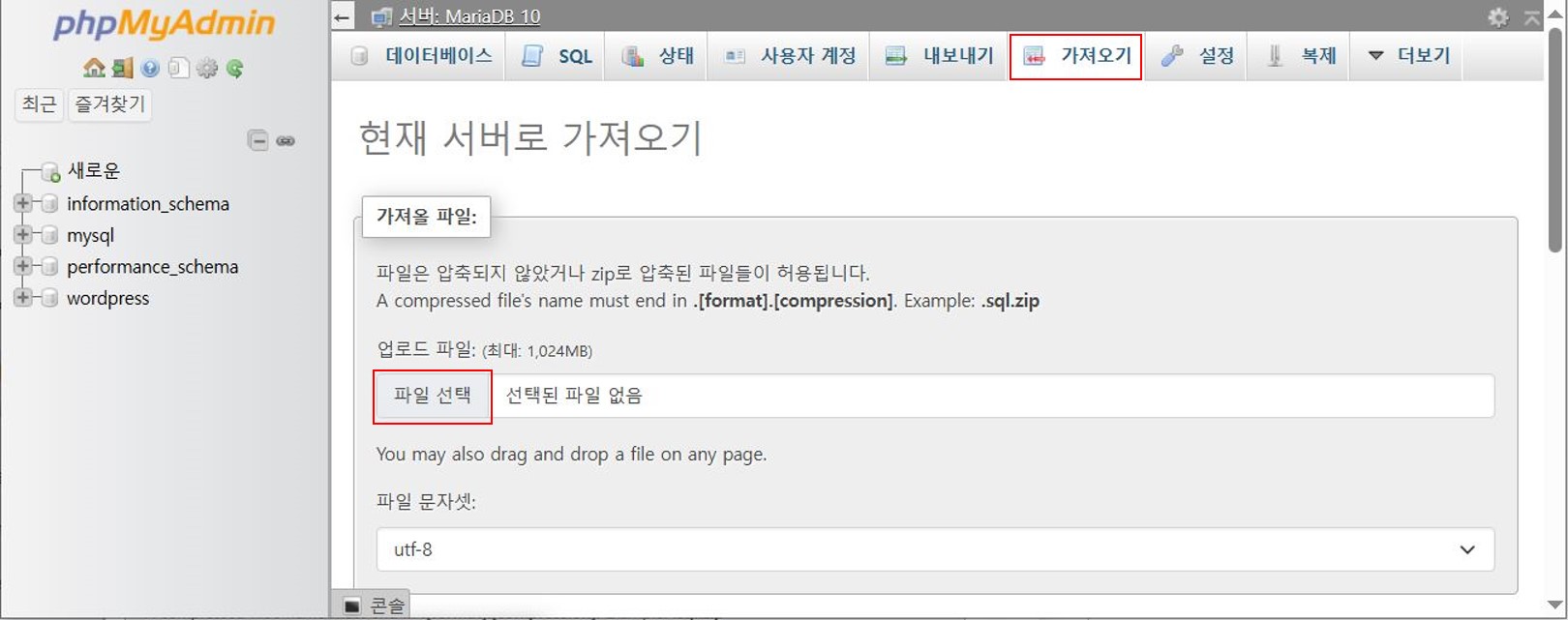
Task: Expand the wordpress database node
Action: 22,298
